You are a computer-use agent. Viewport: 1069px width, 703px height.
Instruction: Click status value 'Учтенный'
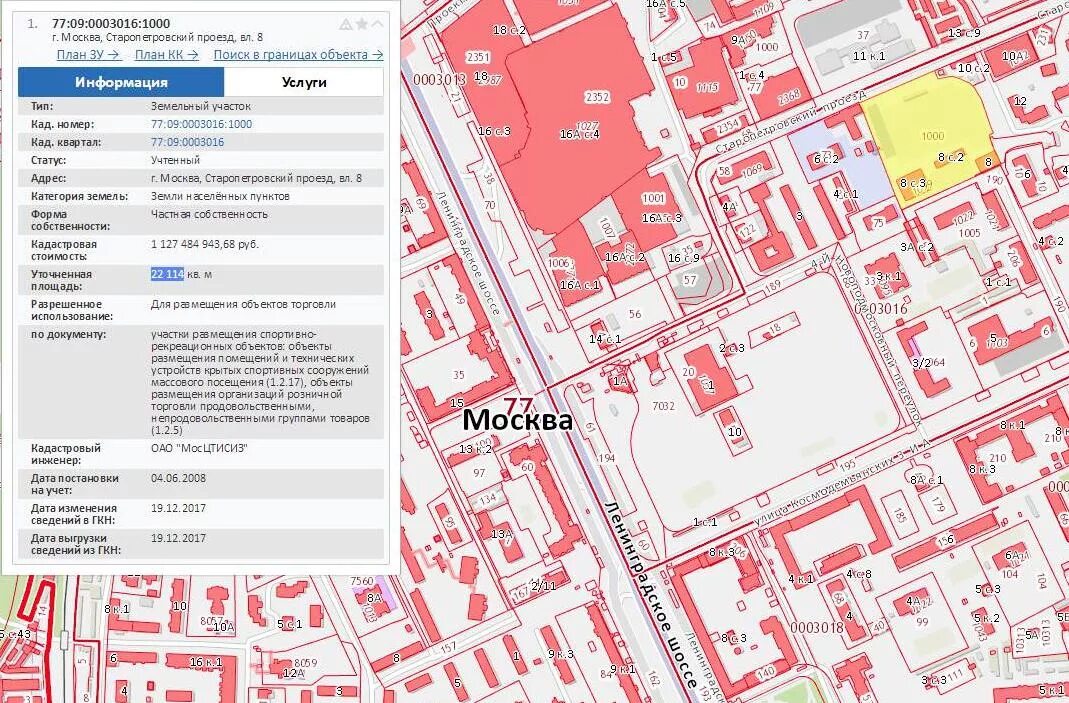click(175, 160)
